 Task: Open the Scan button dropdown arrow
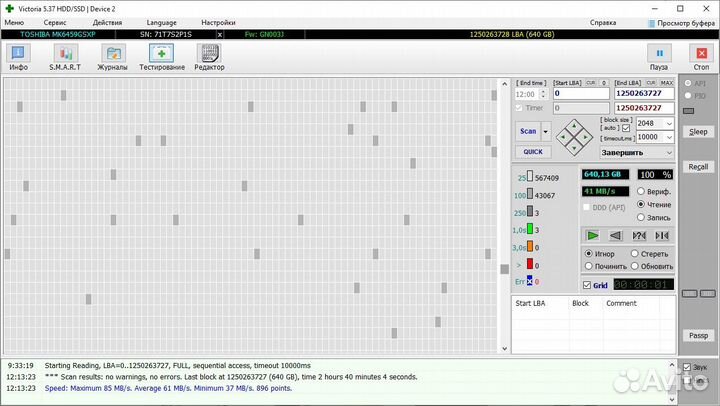pos(546,131)
